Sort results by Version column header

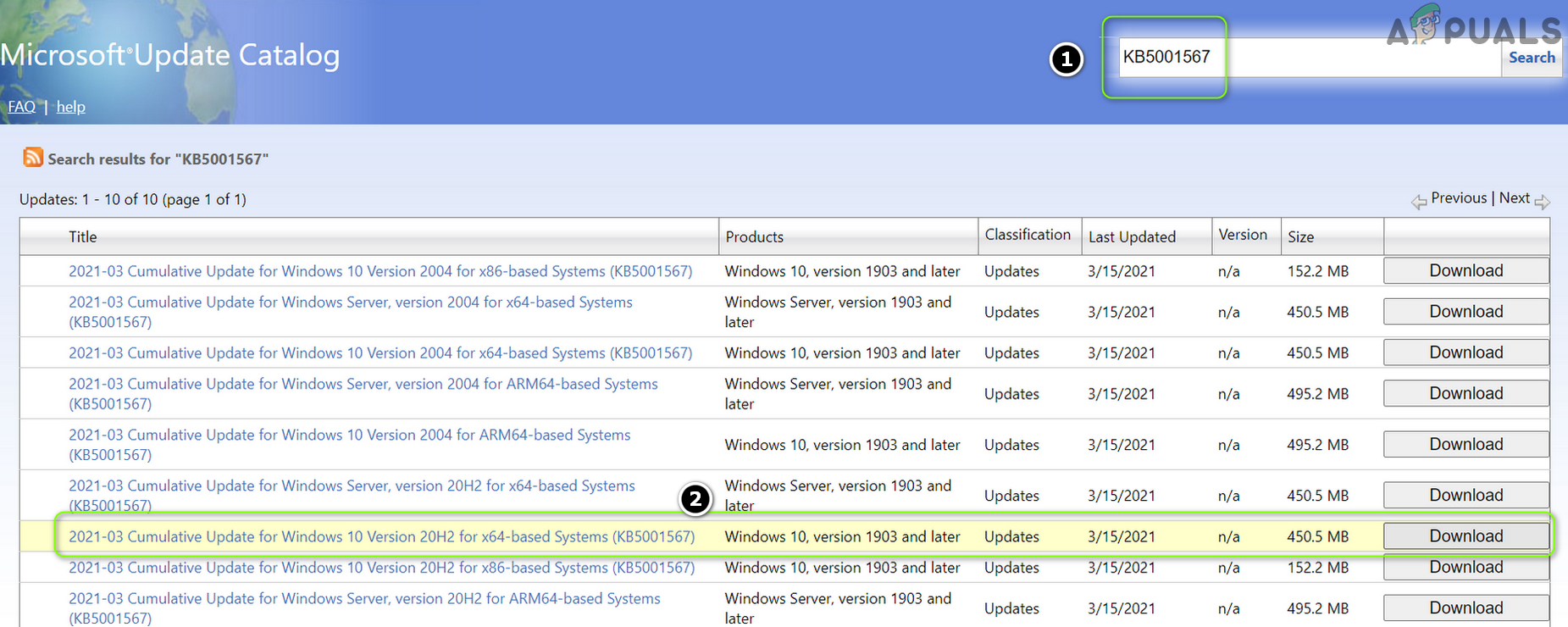coord(1243,235)
